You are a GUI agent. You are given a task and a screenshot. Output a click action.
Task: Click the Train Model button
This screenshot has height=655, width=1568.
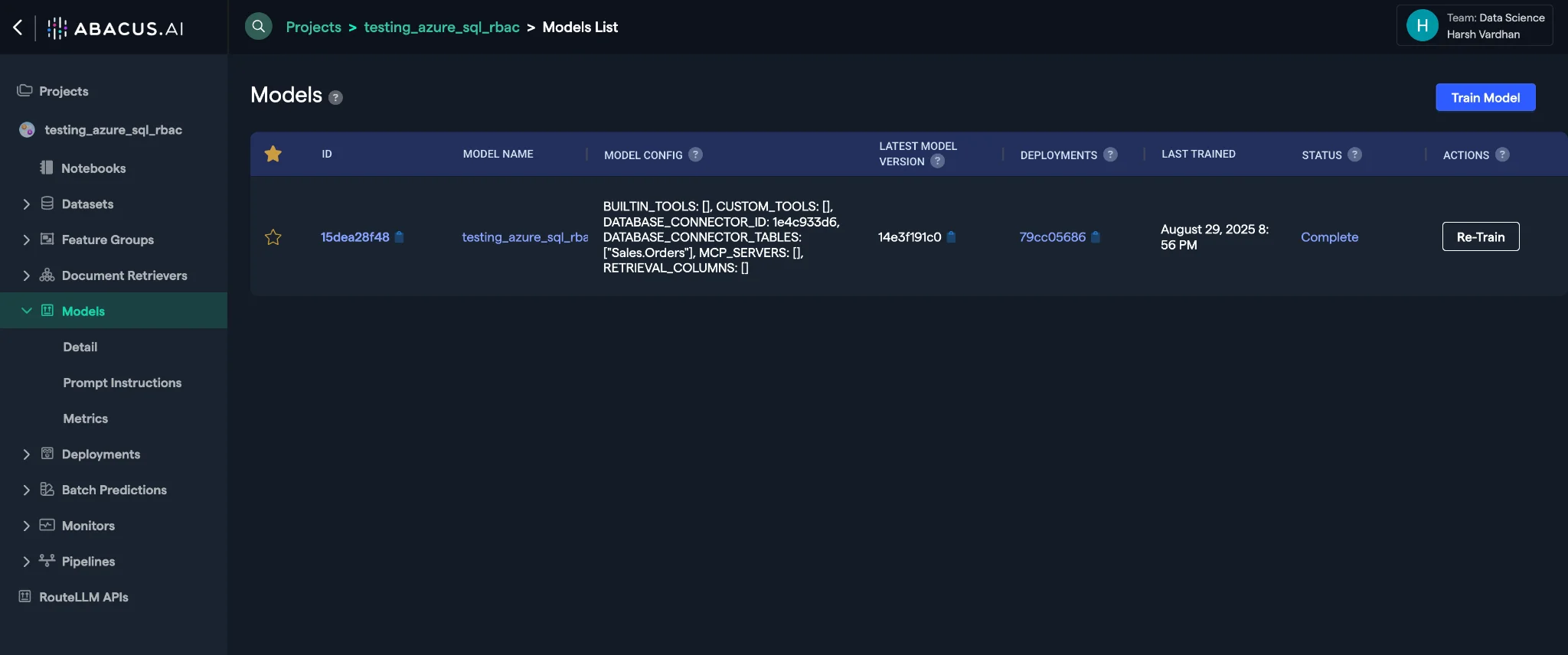tap(1485, 97)
